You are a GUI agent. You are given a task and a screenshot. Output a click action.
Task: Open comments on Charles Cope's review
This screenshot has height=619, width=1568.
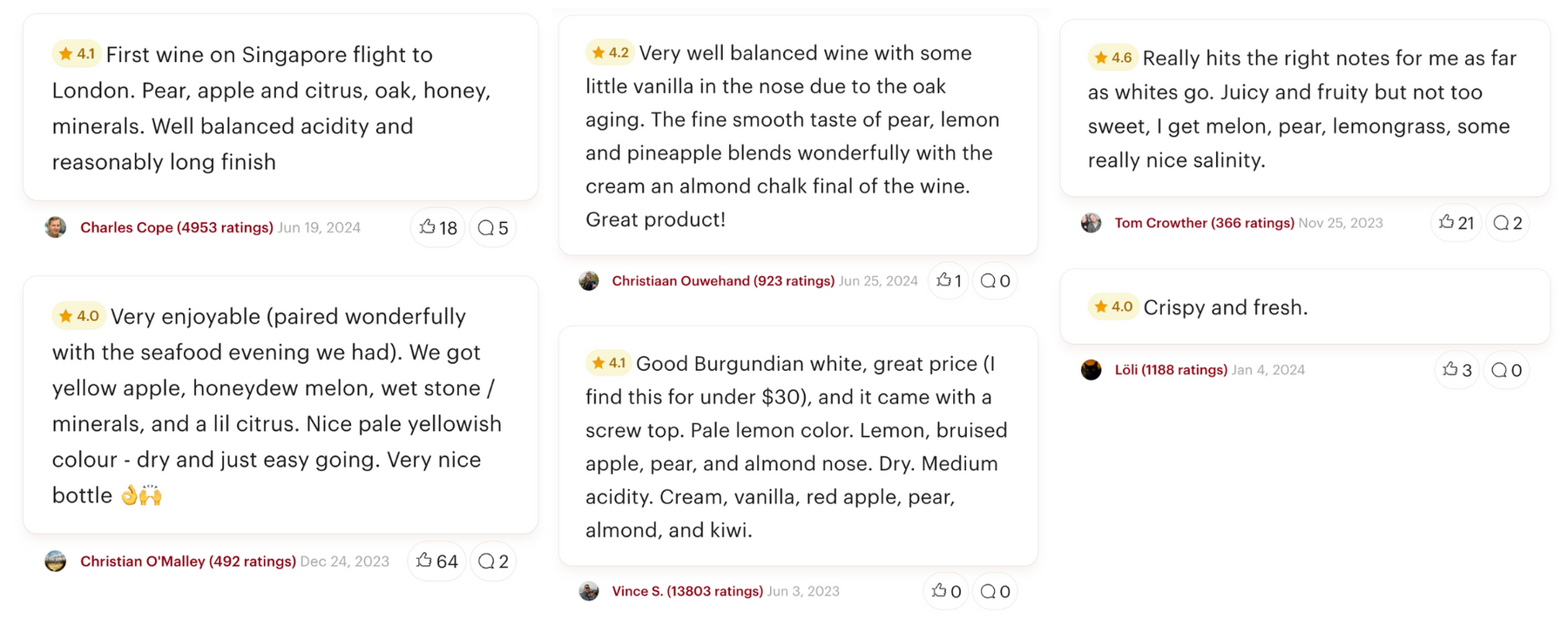[493, 228]
